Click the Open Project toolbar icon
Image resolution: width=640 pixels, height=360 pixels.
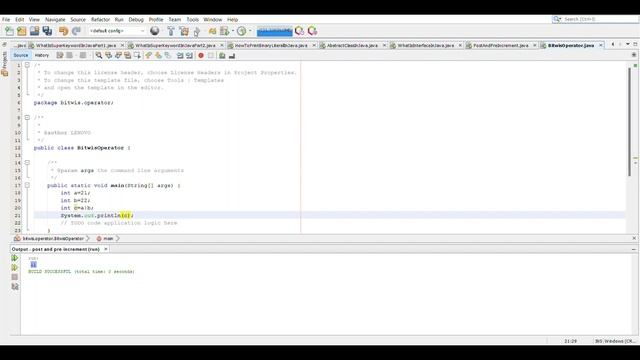(x=34, y=31)
